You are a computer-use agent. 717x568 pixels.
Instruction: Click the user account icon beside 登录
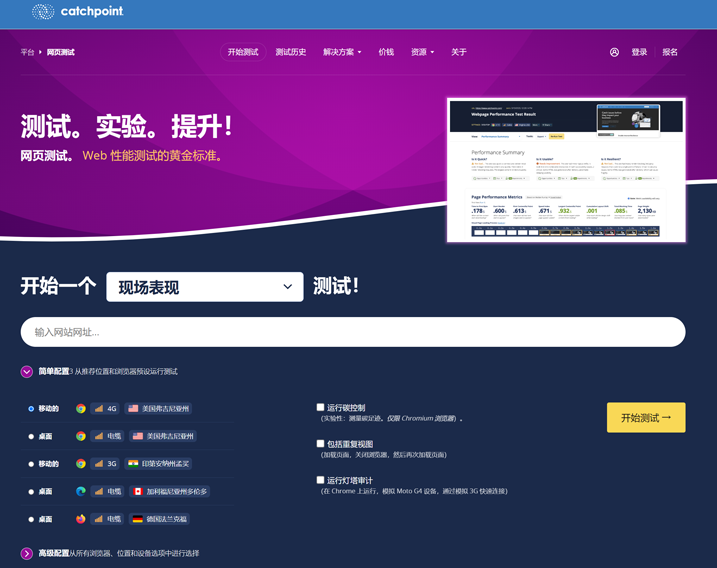pos(614,52)
